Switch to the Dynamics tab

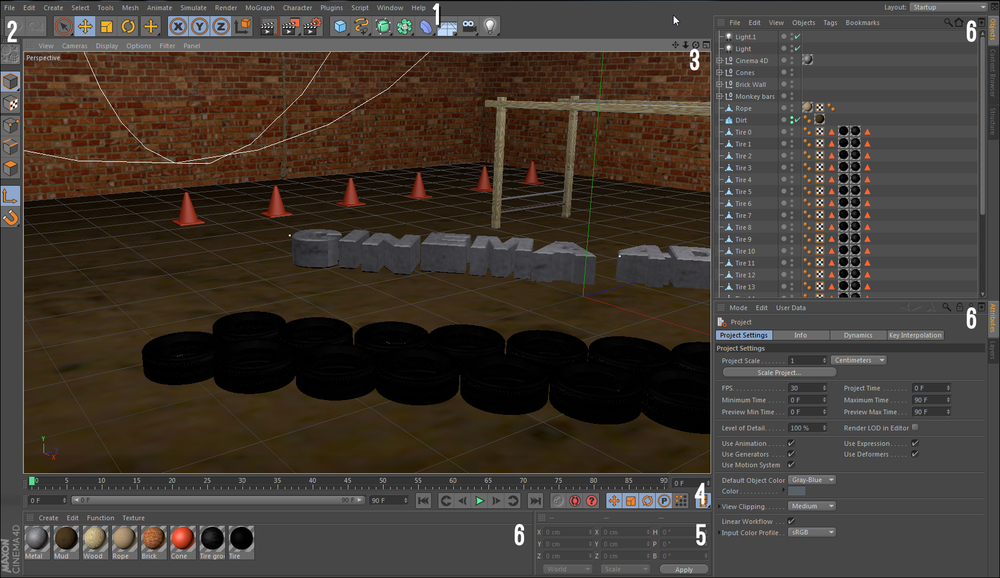(858, 335)
